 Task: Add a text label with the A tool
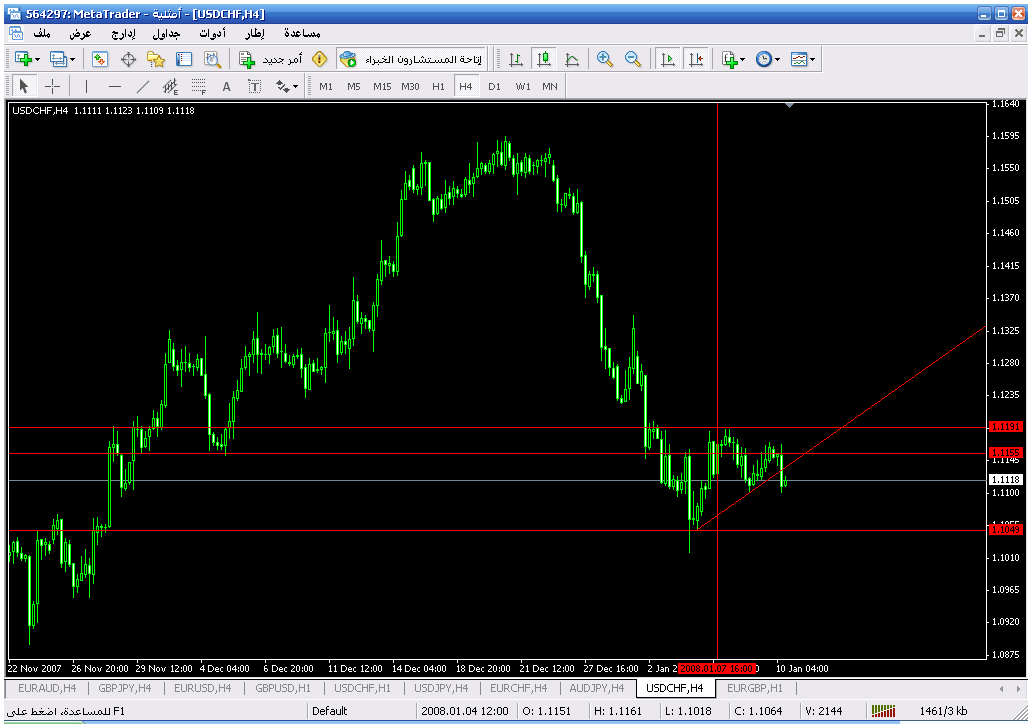(x=226, y=86)
